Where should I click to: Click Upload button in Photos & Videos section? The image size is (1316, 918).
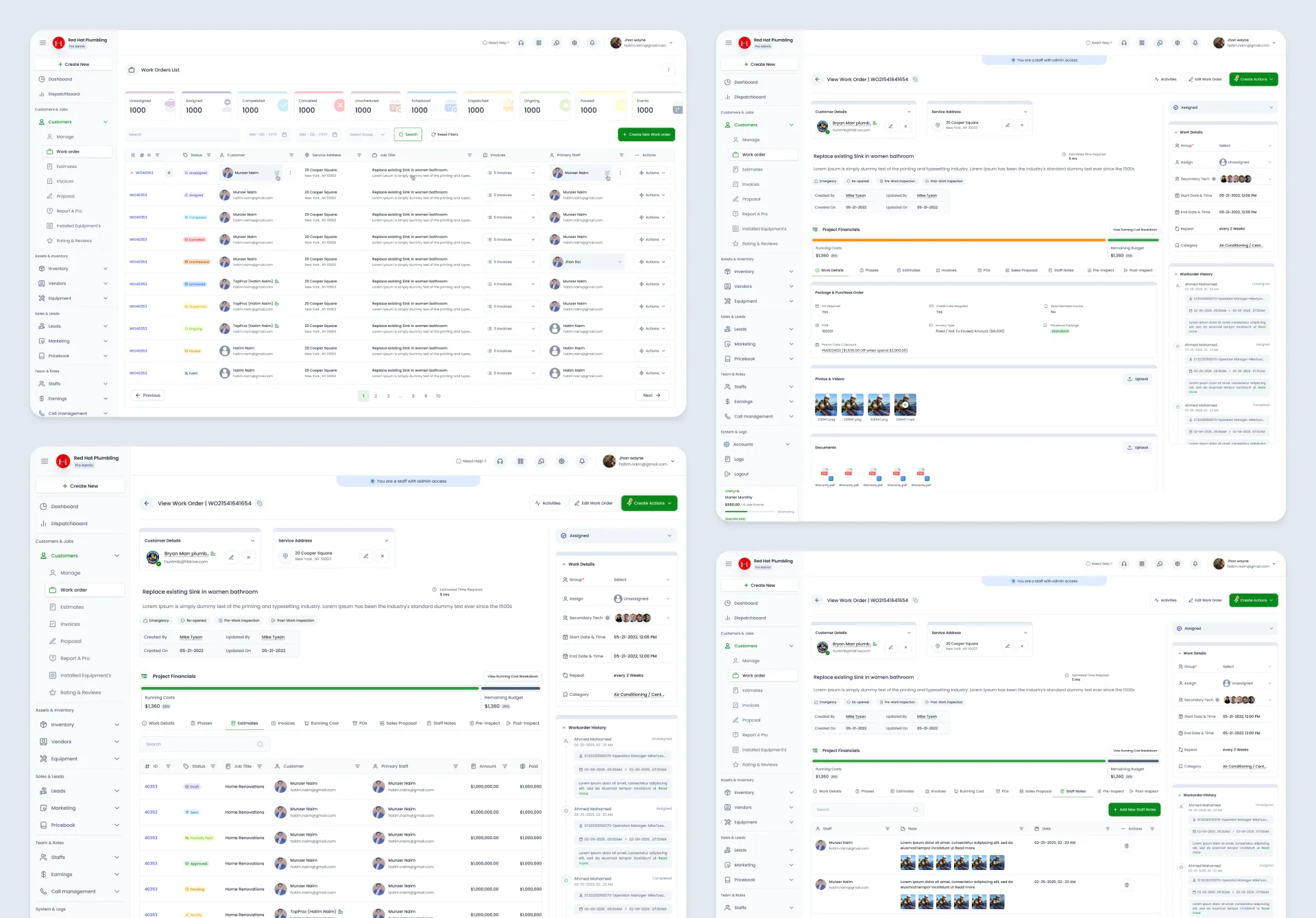click(1138, 379)
